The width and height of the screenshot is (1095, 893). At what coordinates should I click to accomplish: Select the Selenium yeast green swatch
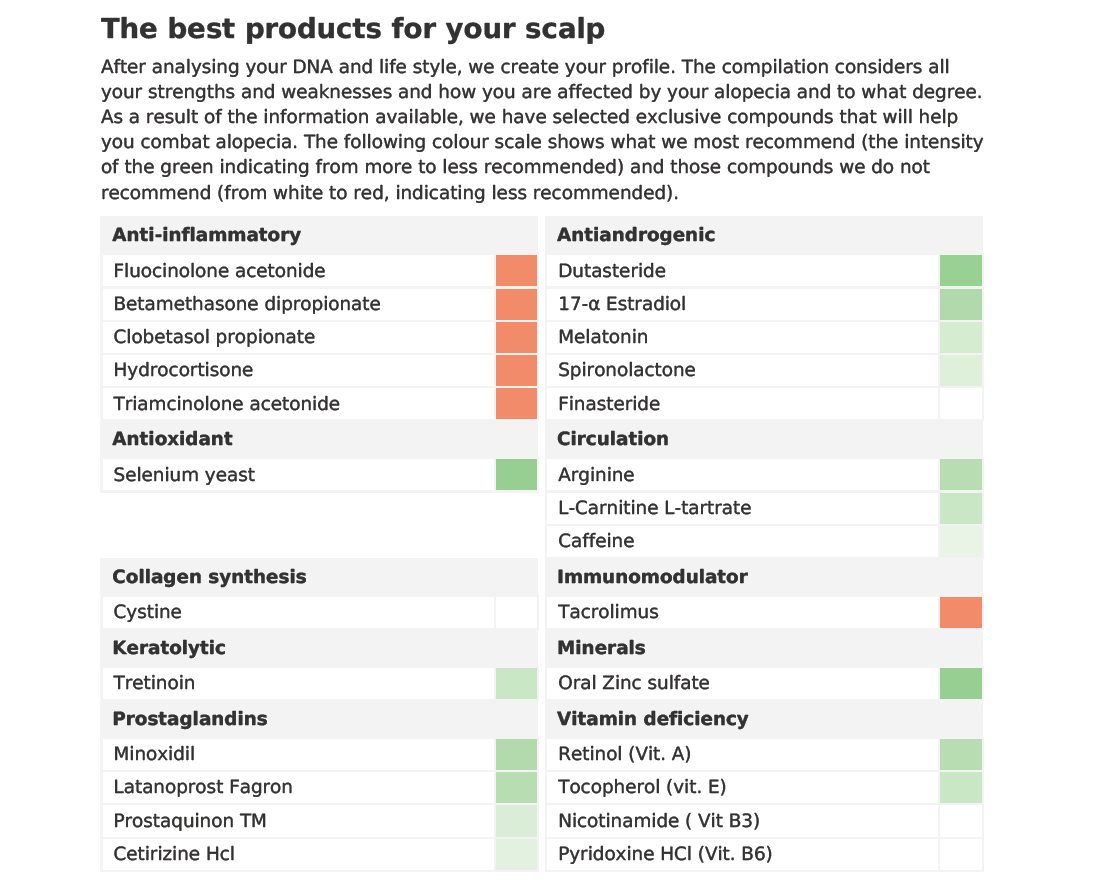click(516, 475)
